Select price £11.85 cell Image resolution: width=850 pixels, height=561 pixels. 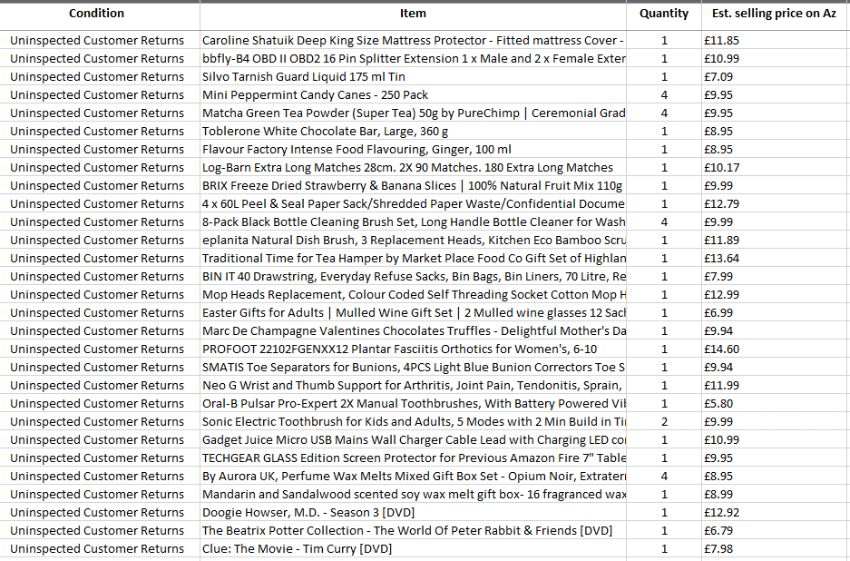[x=775, y=41]
